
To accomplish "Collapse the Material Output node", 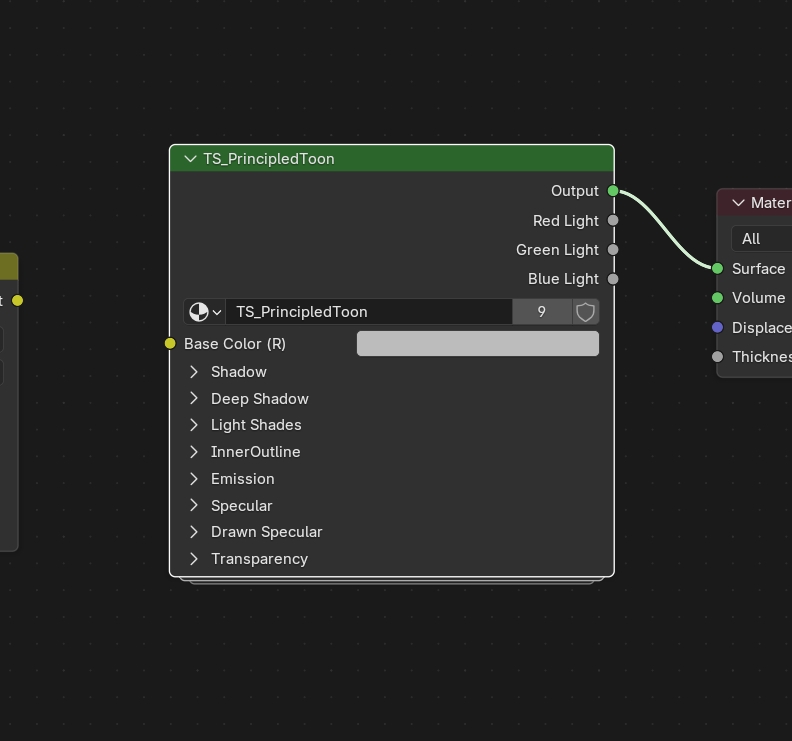I will pos(738,203).
